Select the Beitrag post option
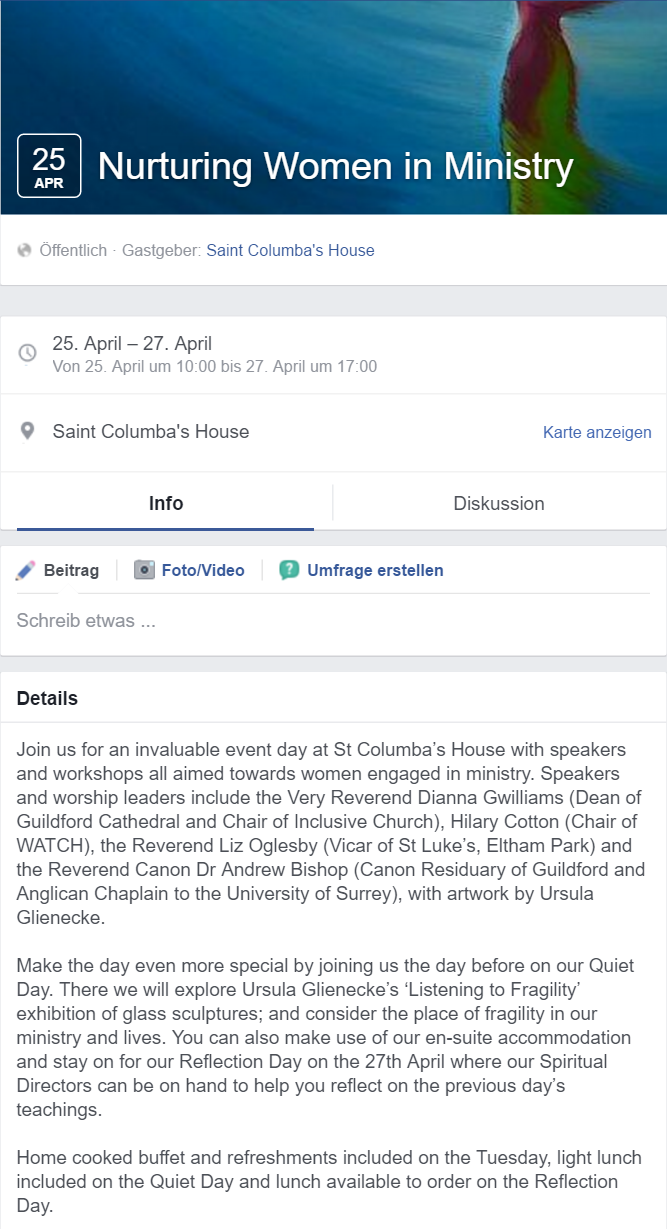667x1229 pixels. [x=71, y=570]
